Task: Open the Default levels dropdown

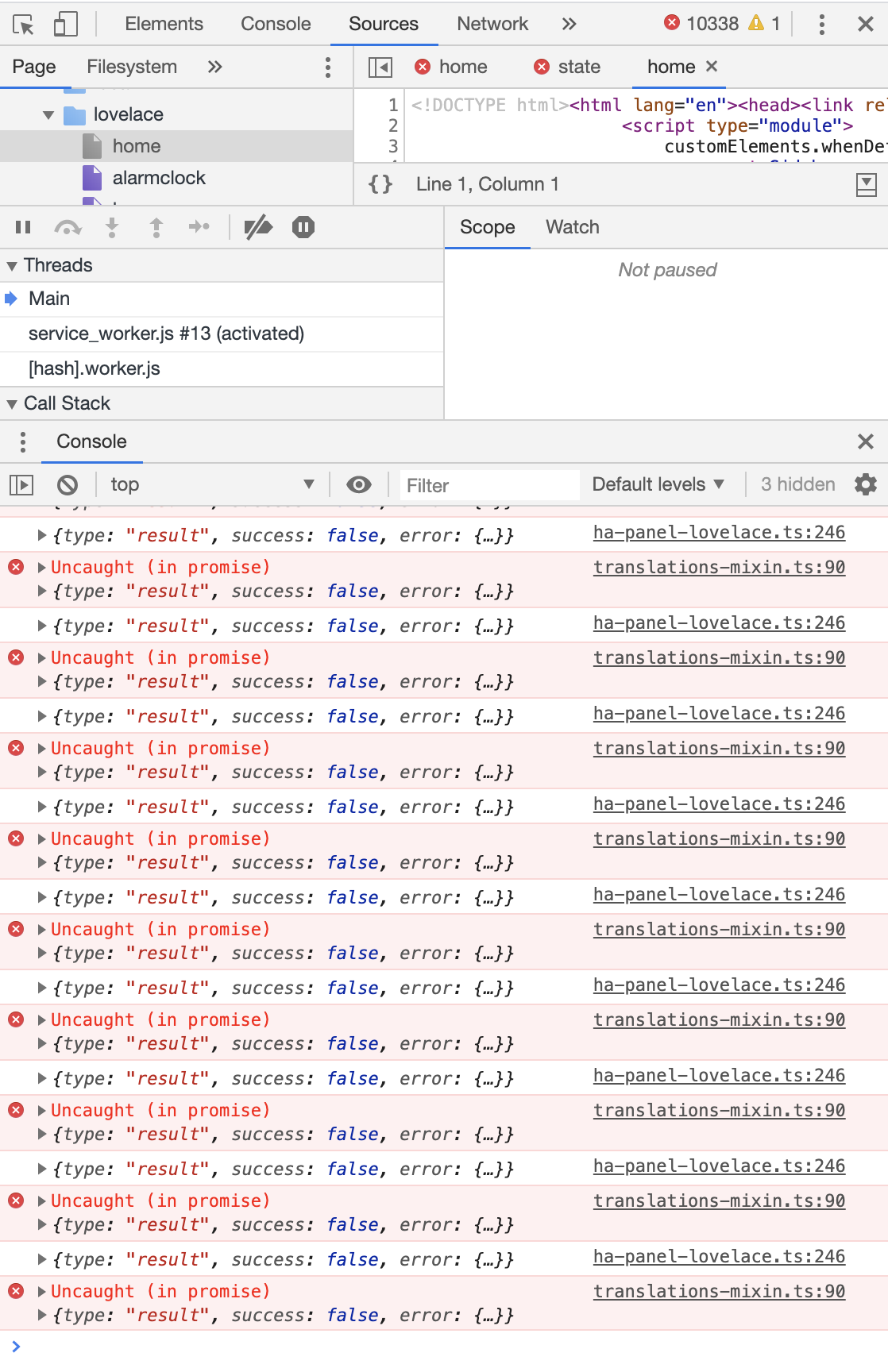Action: click(658, 484)
